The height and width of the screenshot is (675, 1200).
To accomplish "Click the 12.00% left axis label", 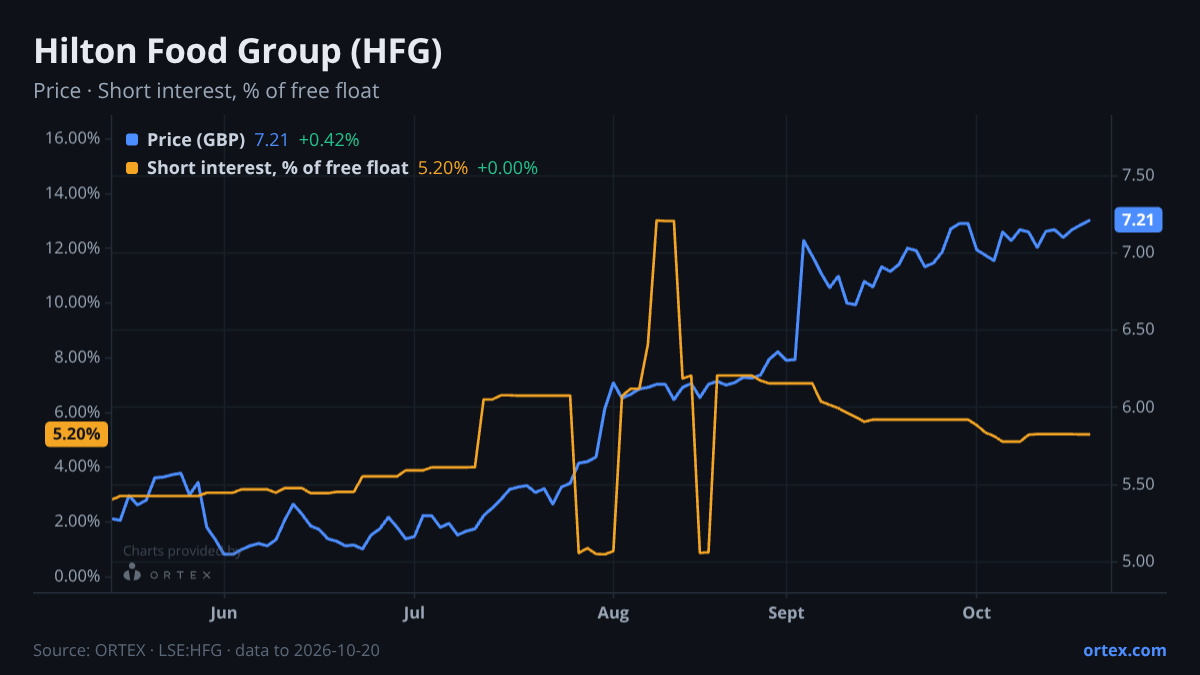I will [x=72, y=248].
